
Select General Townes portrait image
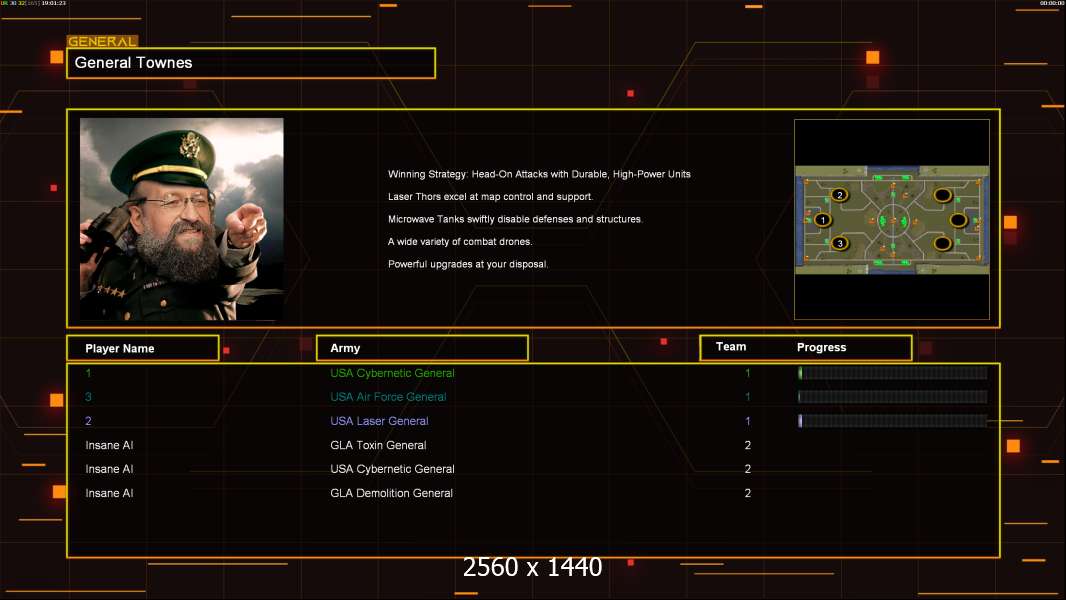pos(182,219)
